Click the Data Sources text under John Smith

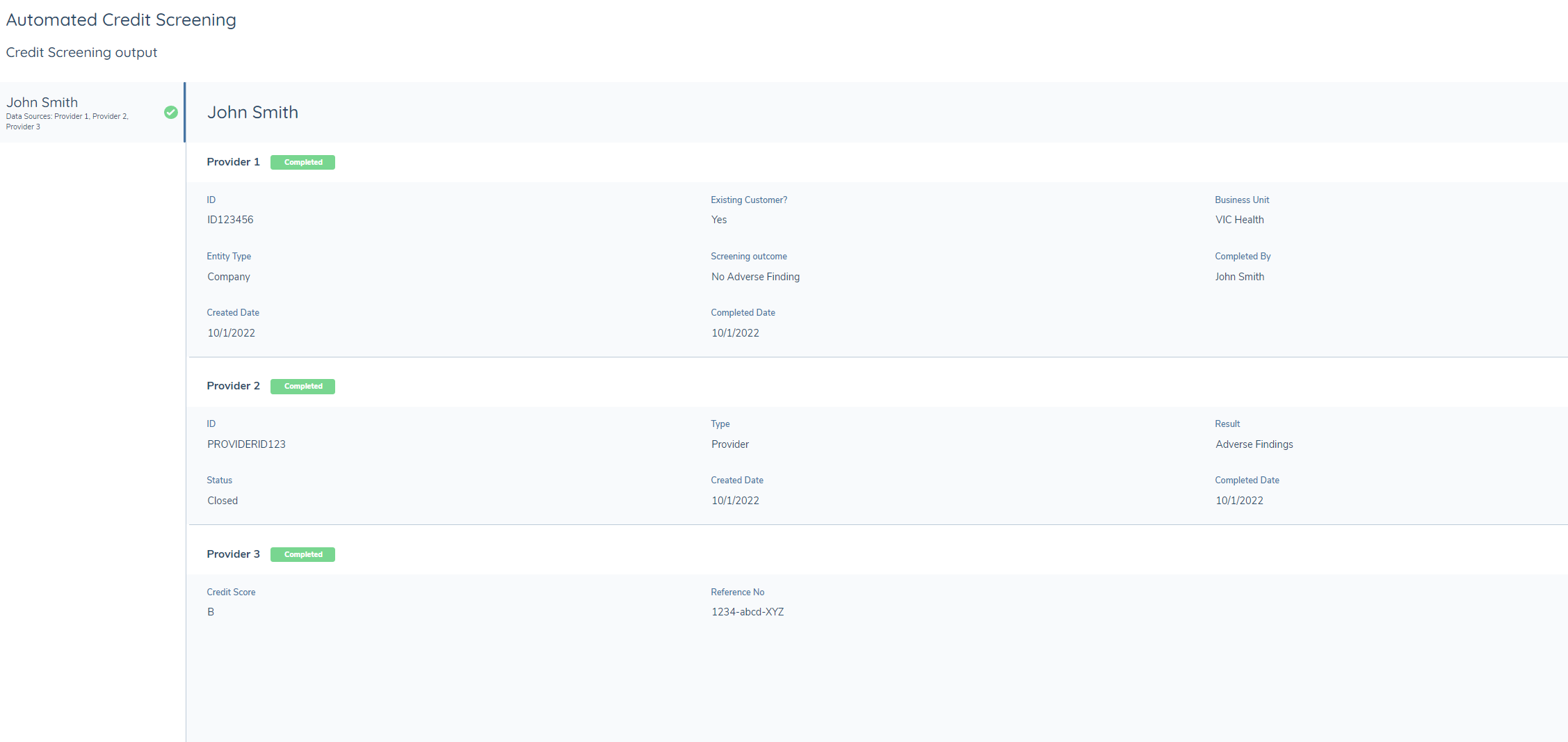[x=67, y=121]
